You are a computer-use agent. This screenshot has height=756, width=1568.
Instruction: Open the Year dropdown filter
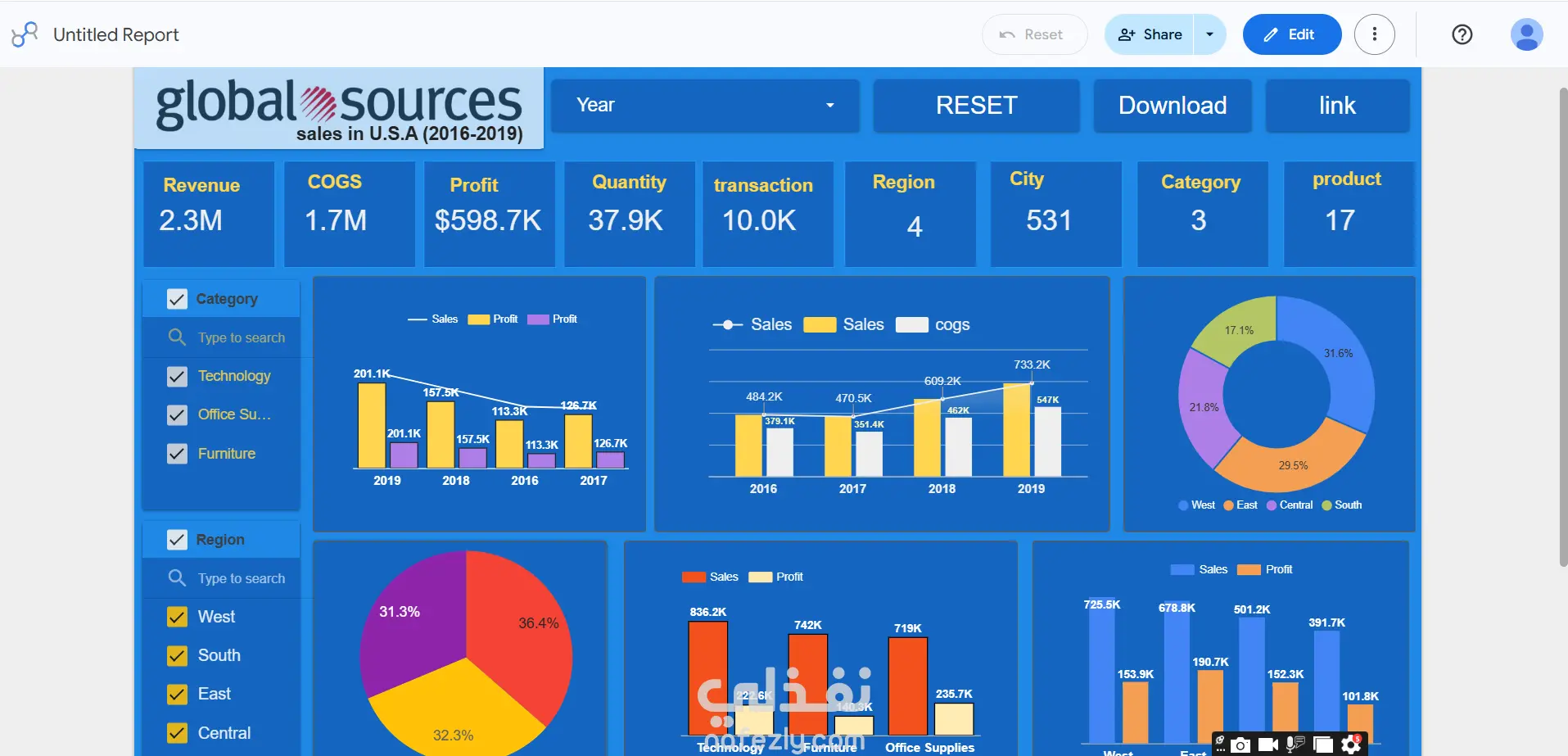pos(705,106)
